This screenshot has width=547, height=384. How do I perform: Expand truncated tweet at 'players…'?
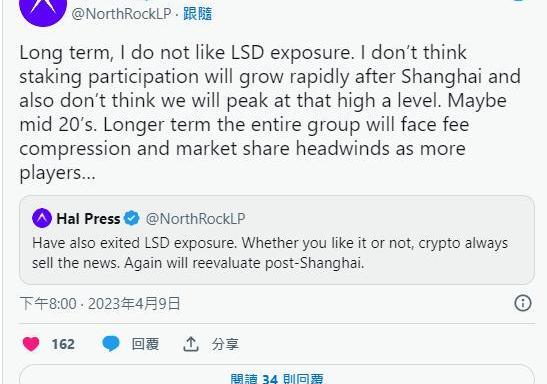point(57,172)
